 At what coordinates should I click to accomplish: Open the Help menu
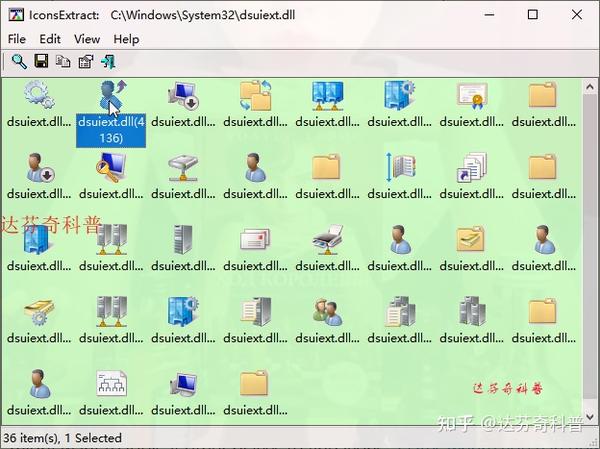[x=126, y=39]
